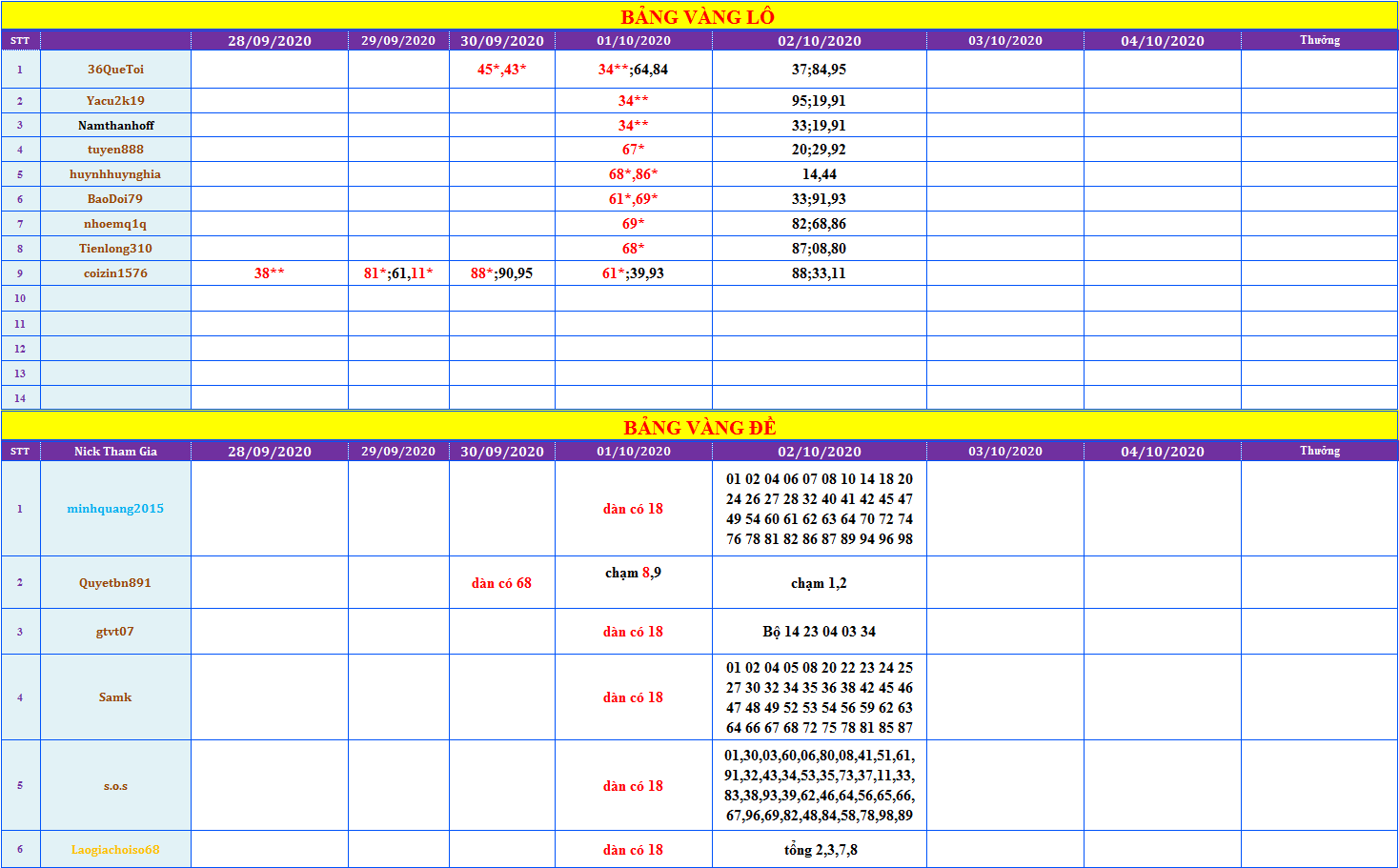
Task: Click the 45*,43* cell for 36QueToi
Action: click(502, 69)
